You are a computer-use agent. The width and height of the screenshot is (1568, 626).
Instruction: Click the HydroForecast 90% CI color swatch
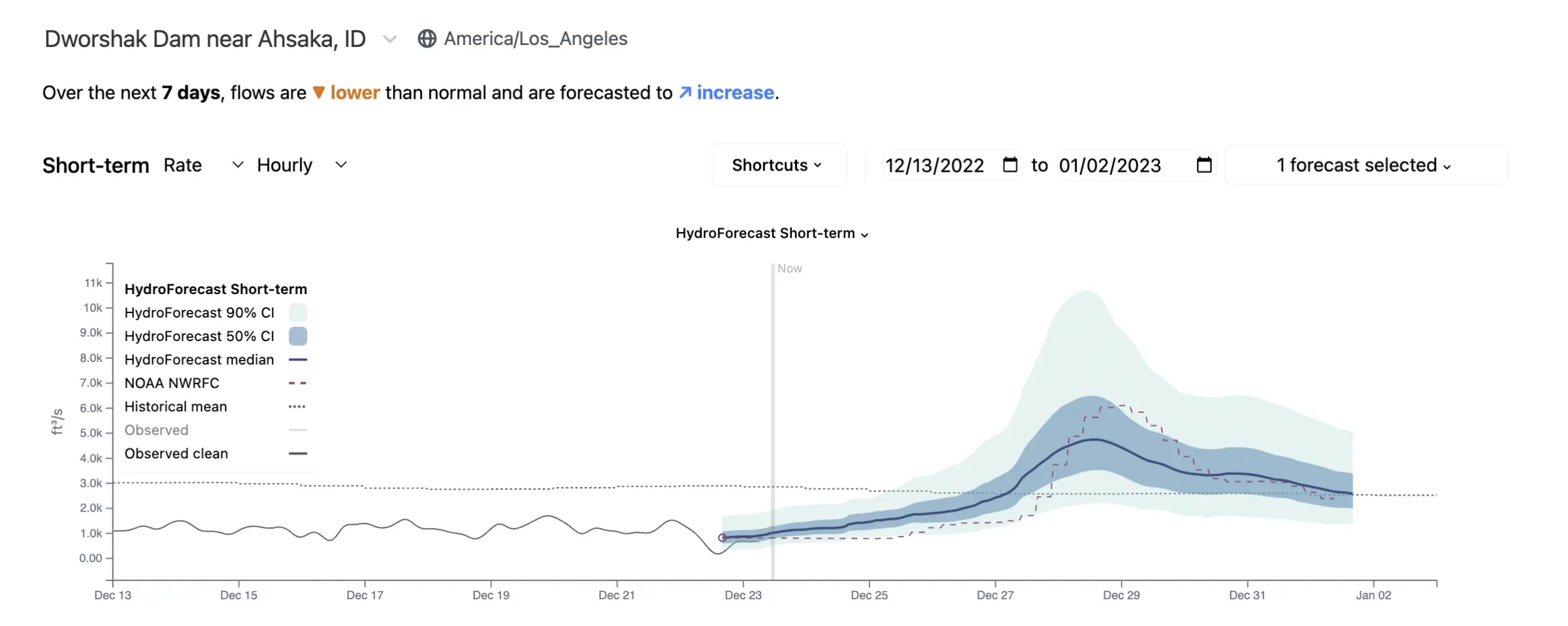coord(298,312)
